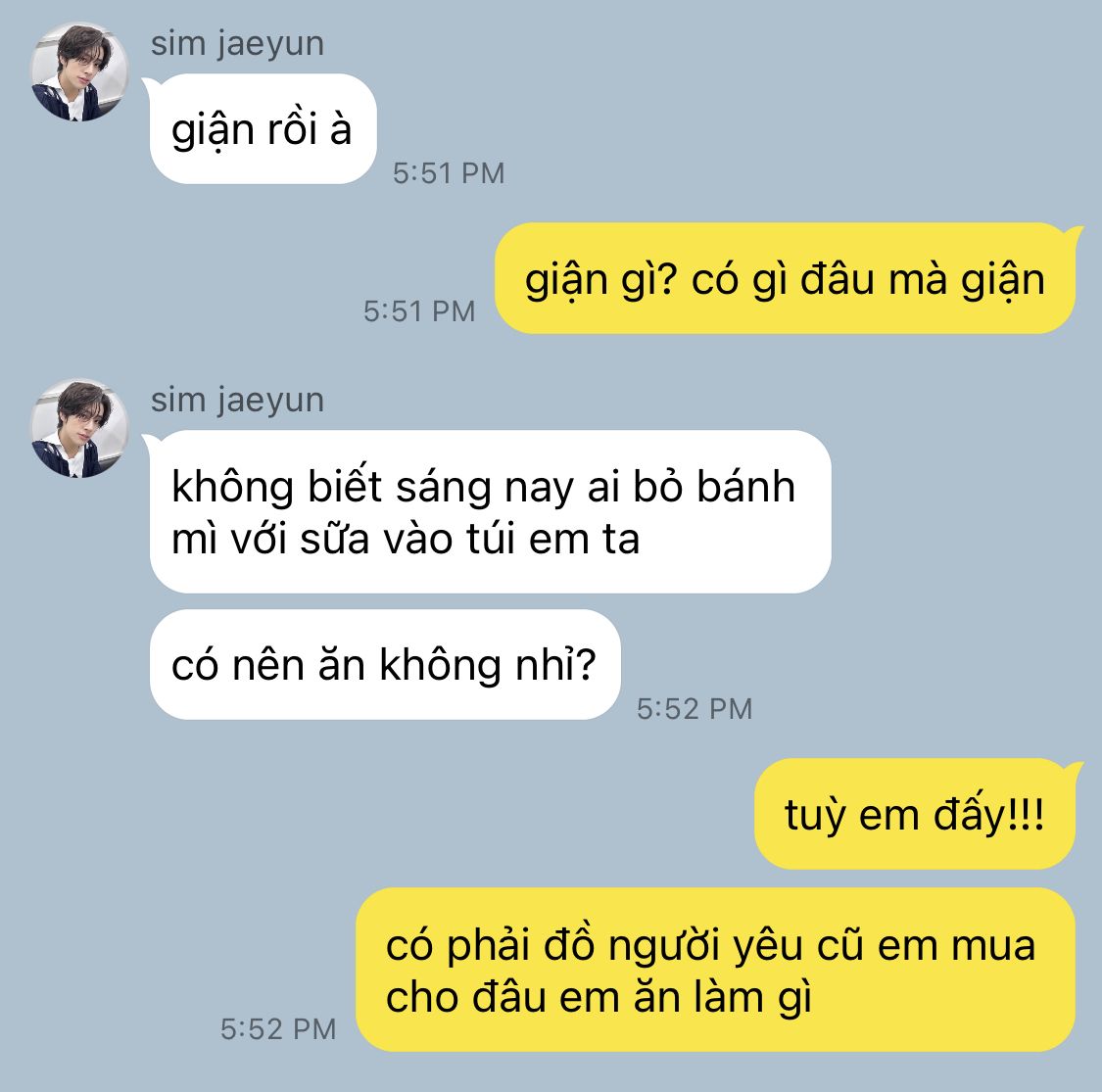Open the lower sim jaeyun profile picture

click(x=79, y=429)
